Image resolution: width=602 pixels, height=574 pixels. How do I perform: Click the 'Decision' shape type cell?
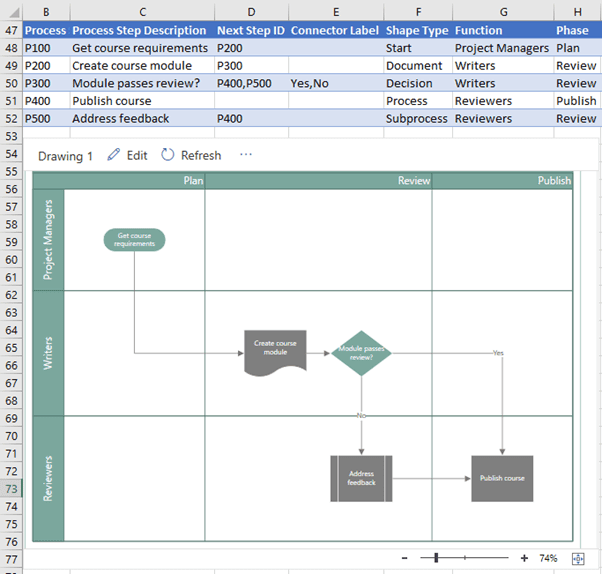418,83
